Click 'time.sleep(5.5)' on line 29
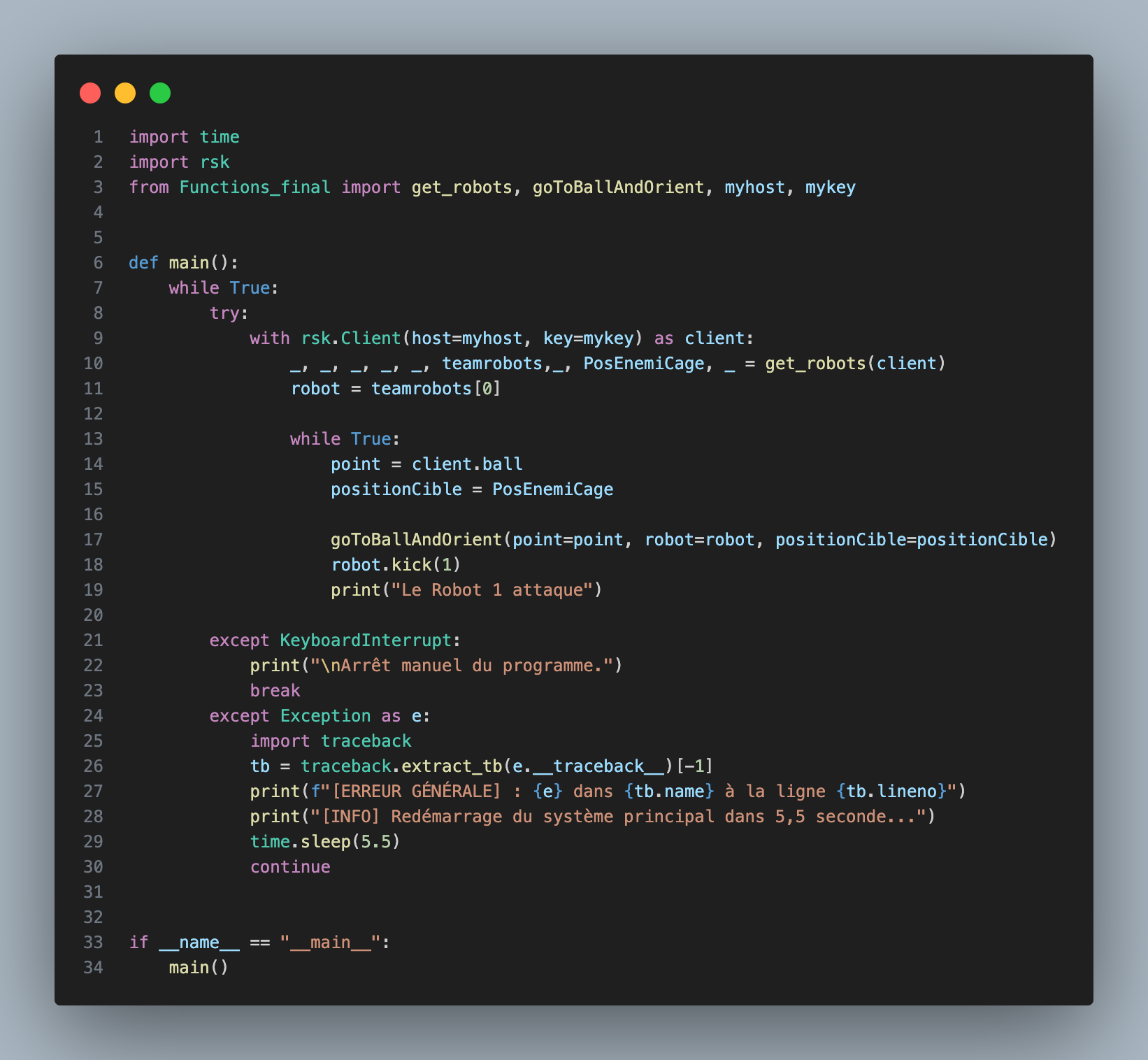 pos(326,842)
